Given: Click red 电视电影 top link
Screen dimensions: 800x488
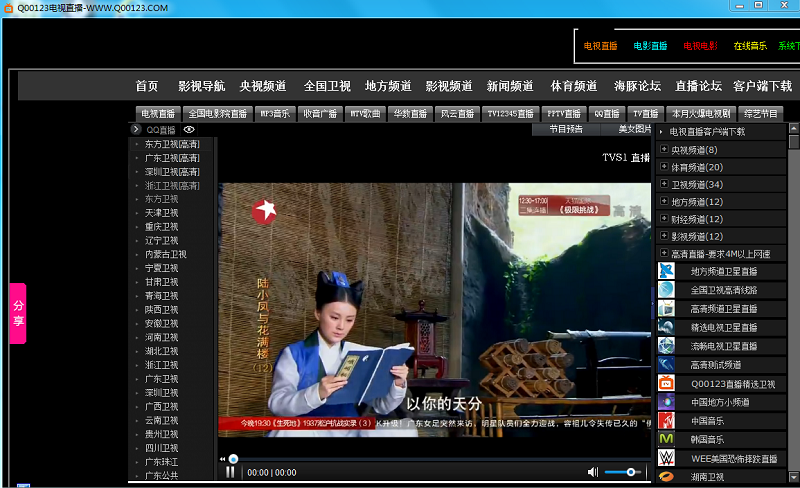Looking at the screenshot, I should click(x=701, y=46).
